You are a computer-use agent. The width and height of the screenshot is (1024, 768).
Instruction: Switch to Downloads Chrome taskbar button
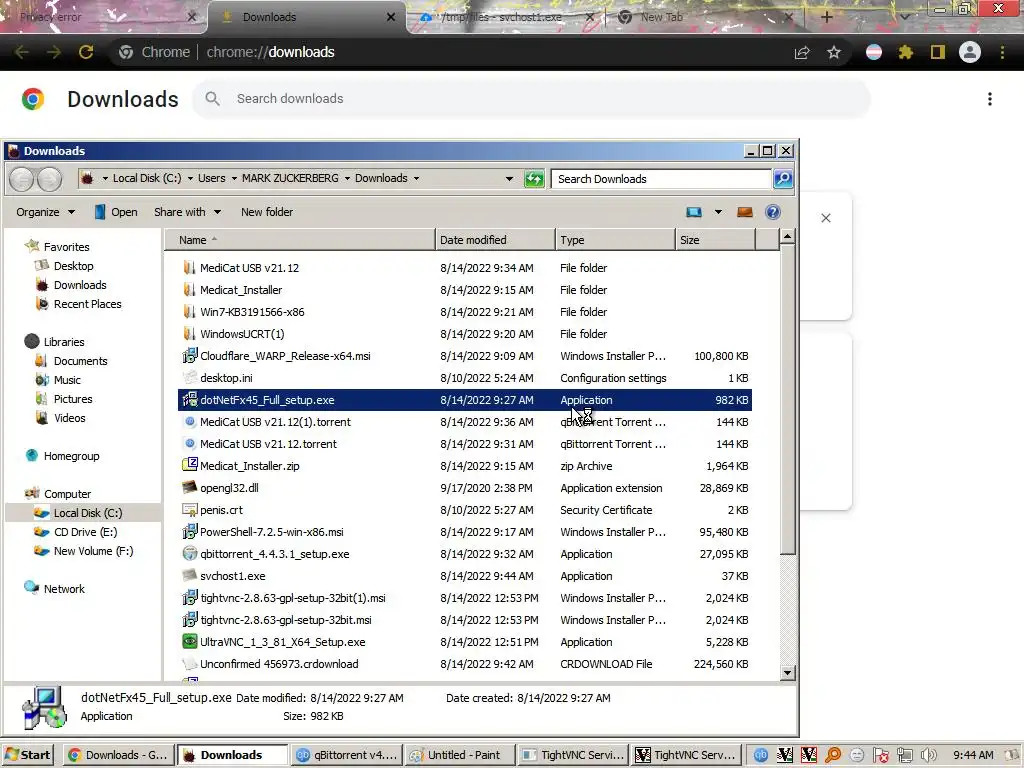pyautogui.click(x=120, y=755)
